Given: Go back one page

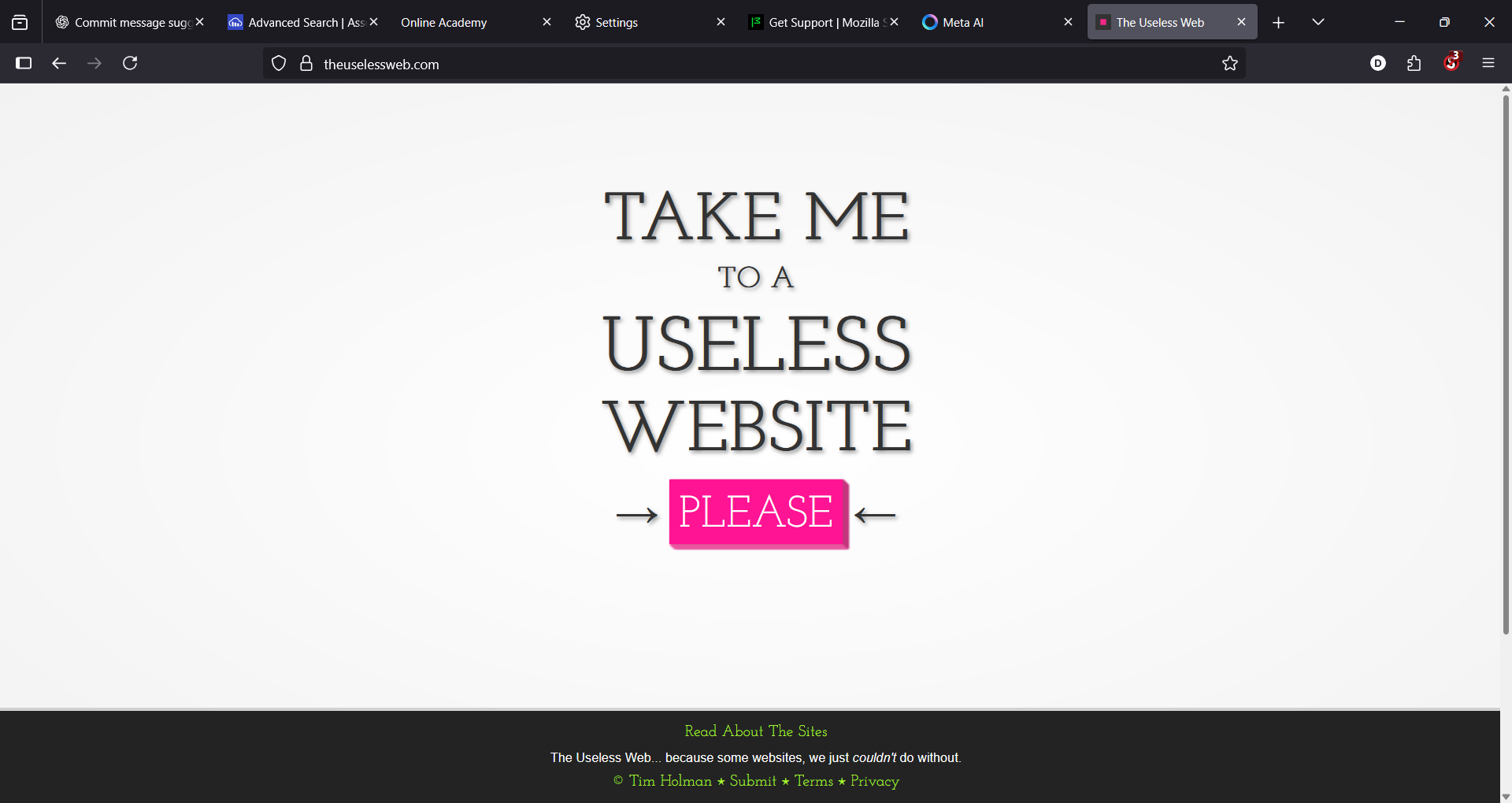Looking at the screenshot, I should click(59, 63).
